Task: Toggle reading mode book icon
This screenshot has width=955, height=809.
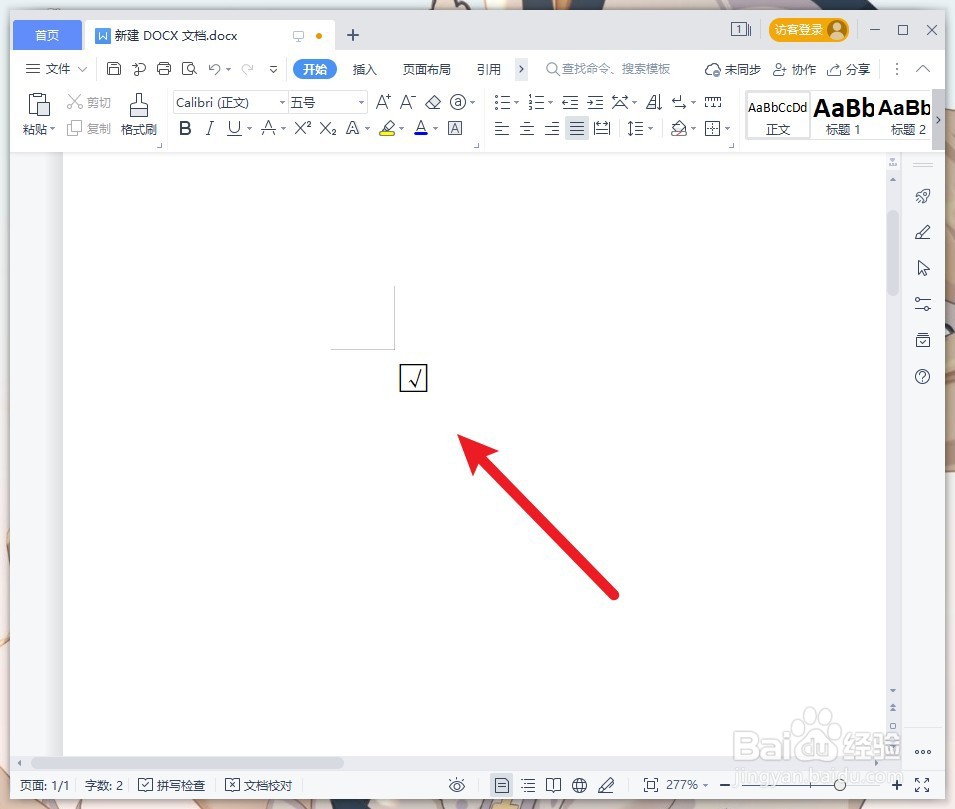Action: tap(554, 785)
